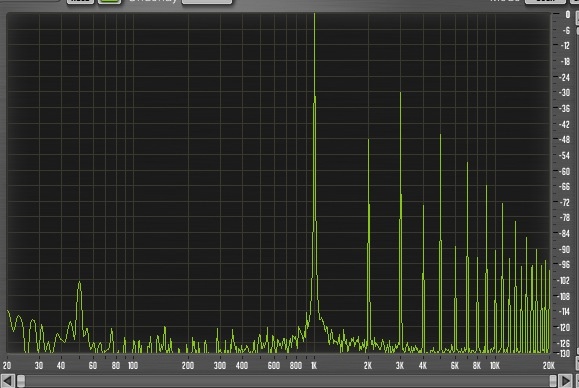This screenshot has height=388, width=579.
Task: Click the 0 dB level scale label
Action: pos(568,14)
